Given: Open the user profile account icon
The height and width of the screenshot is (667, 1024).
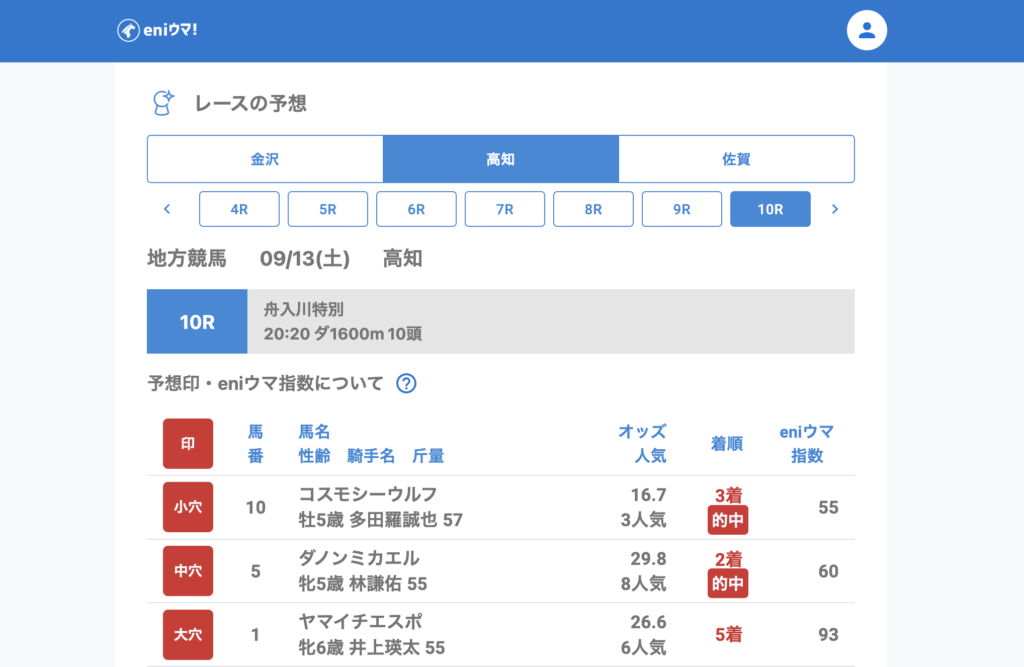Looking at the screenshot, I should tap(867, 30).
